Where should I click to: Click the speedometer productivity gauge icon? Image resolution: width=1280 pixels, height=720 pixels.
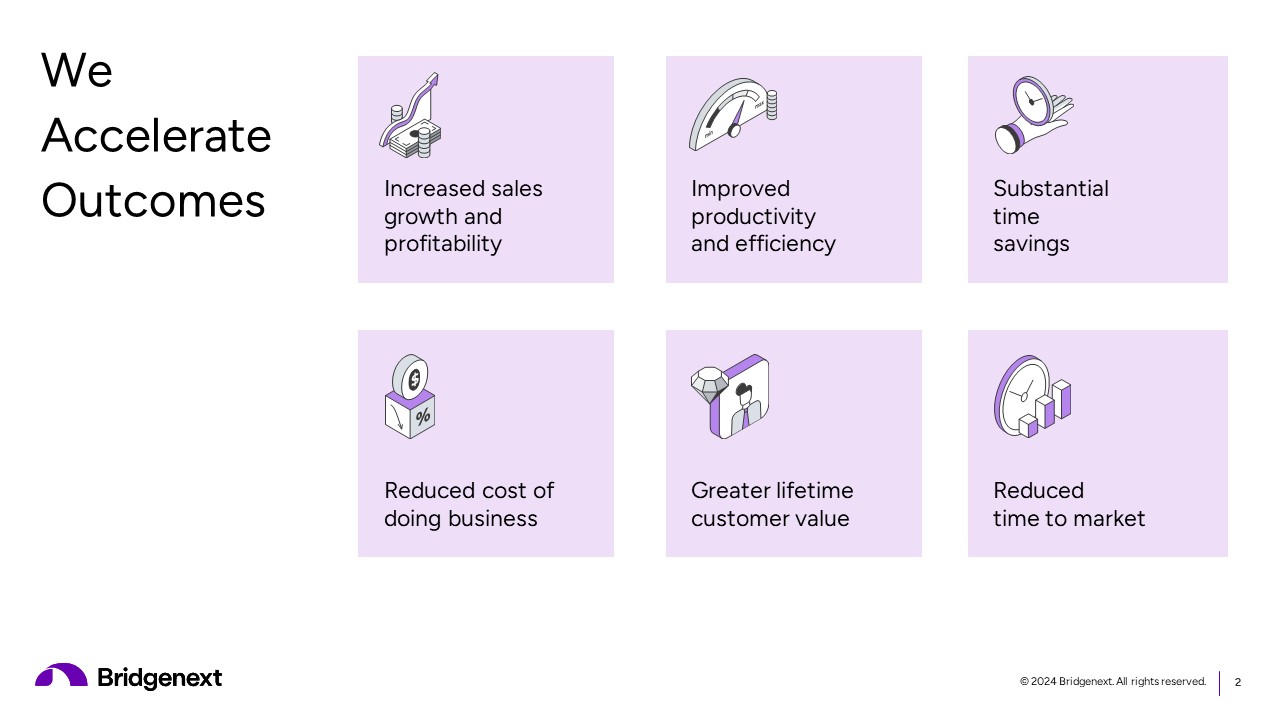(x=732, y=114)
